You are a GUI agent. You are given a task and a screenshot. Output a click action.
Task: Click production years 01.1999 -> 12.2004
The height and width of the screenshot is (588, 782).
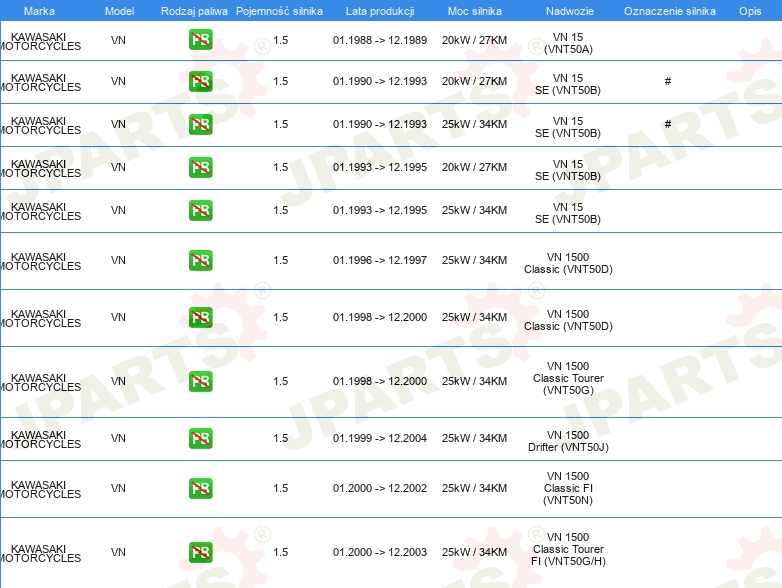point(380,438)
